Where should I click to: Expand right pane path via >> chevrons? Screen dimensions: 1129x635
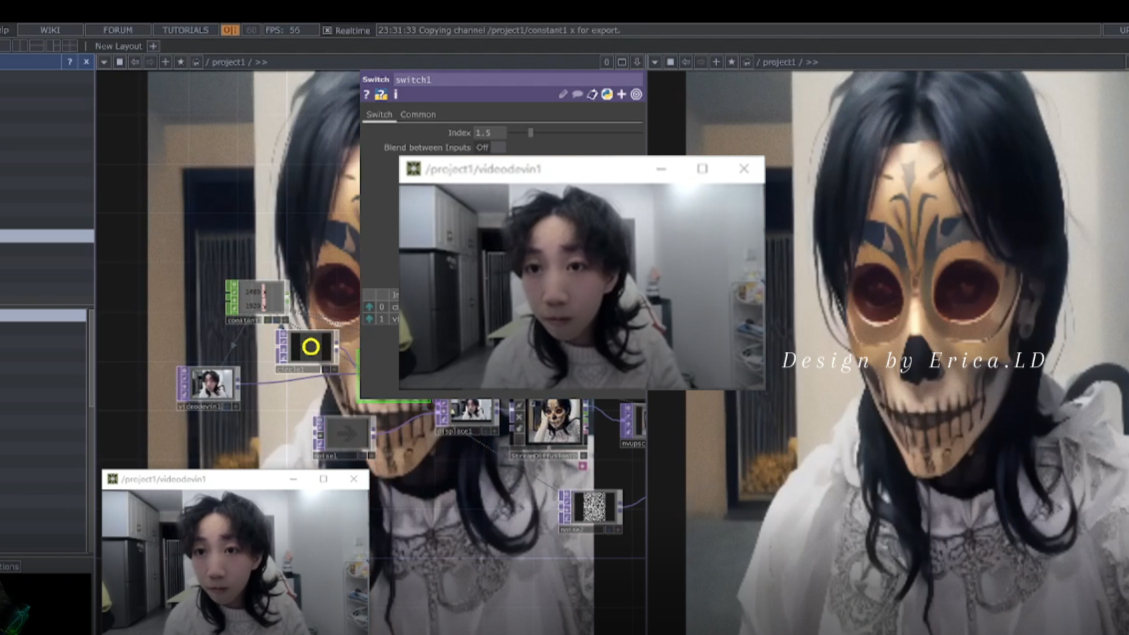(811, 62)
